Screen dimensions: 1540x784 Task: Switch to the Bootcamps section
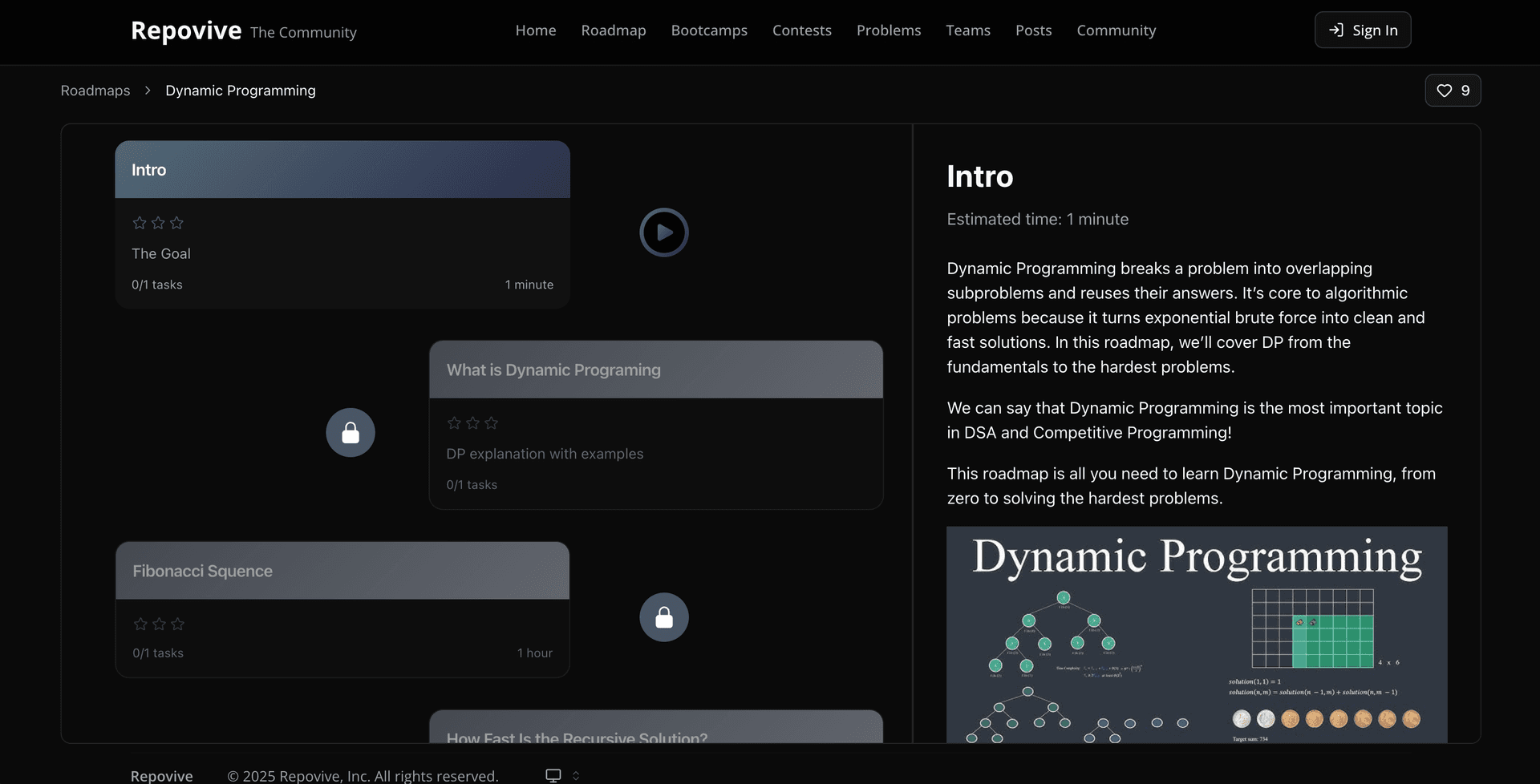(708, 30)
